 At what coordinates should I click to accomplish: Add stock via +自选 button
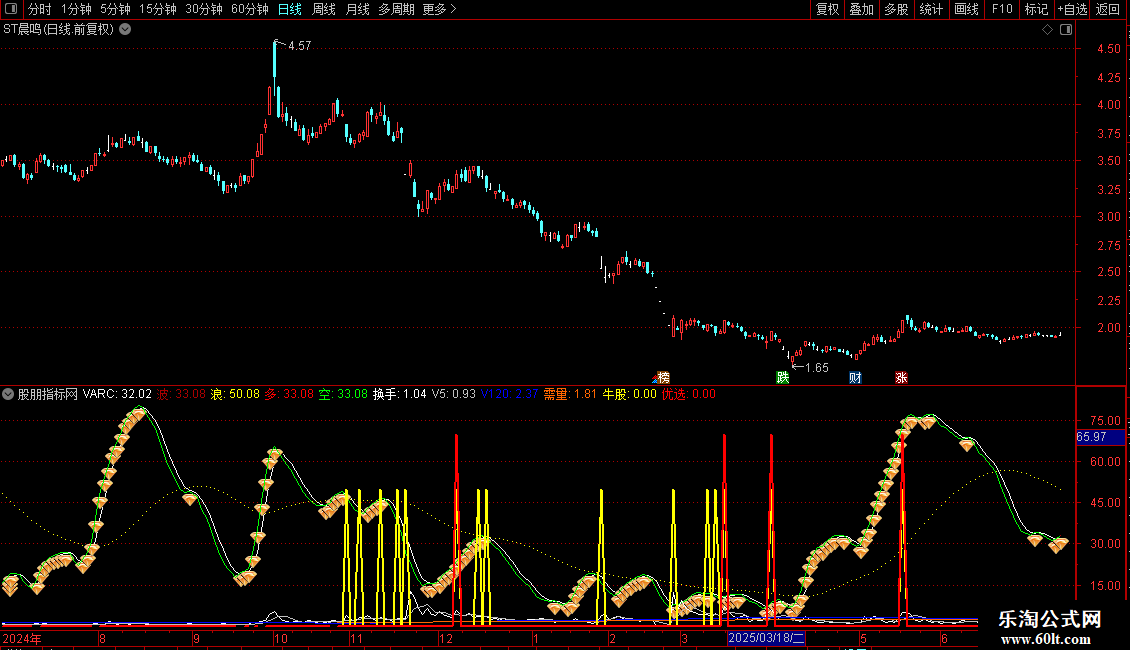click(x=1072, y=9)
